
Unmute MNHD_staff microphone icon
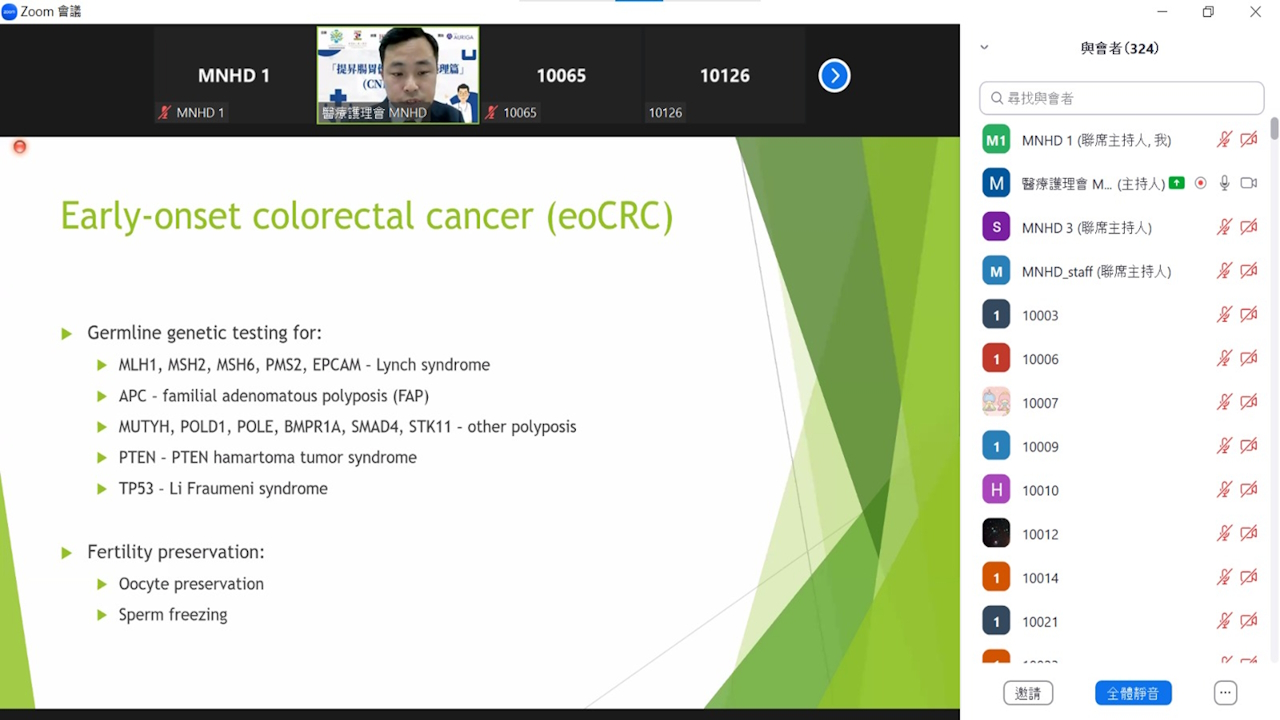[x=1224, y=271]
